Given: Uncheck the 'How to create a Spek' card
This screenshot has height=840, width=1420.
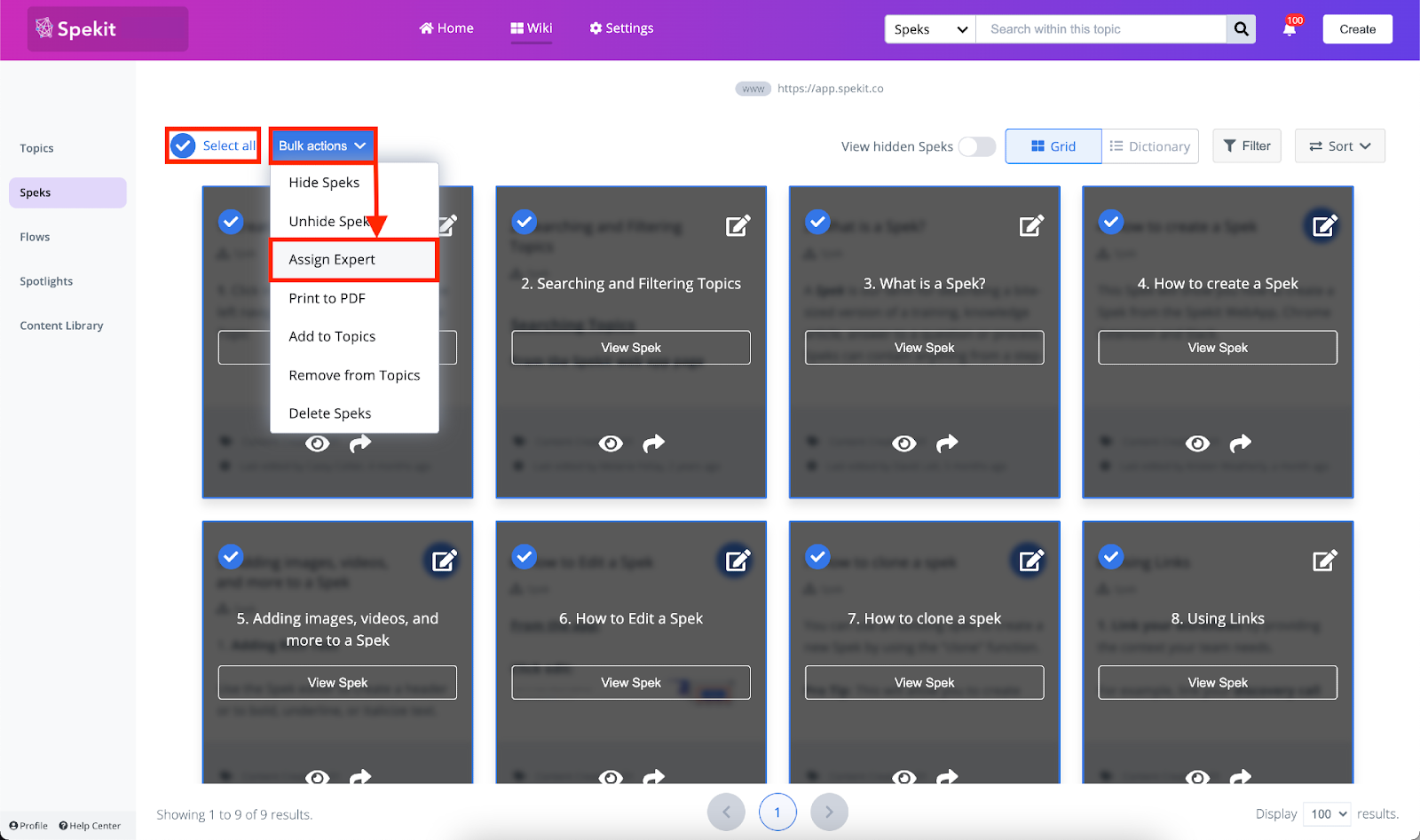Looking at the screenshot, I should [x=1111, y=221].
